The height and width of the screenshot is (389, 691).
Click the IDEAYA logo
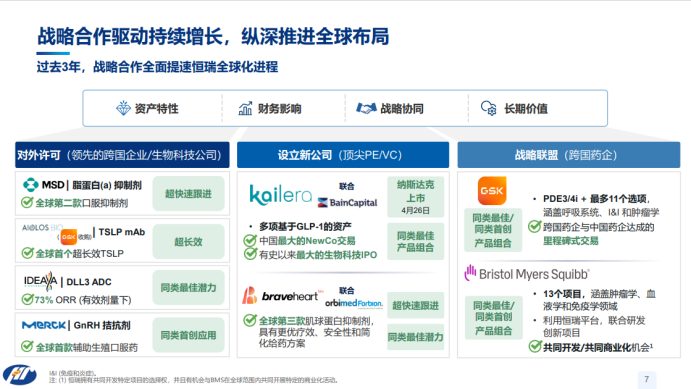40,281
